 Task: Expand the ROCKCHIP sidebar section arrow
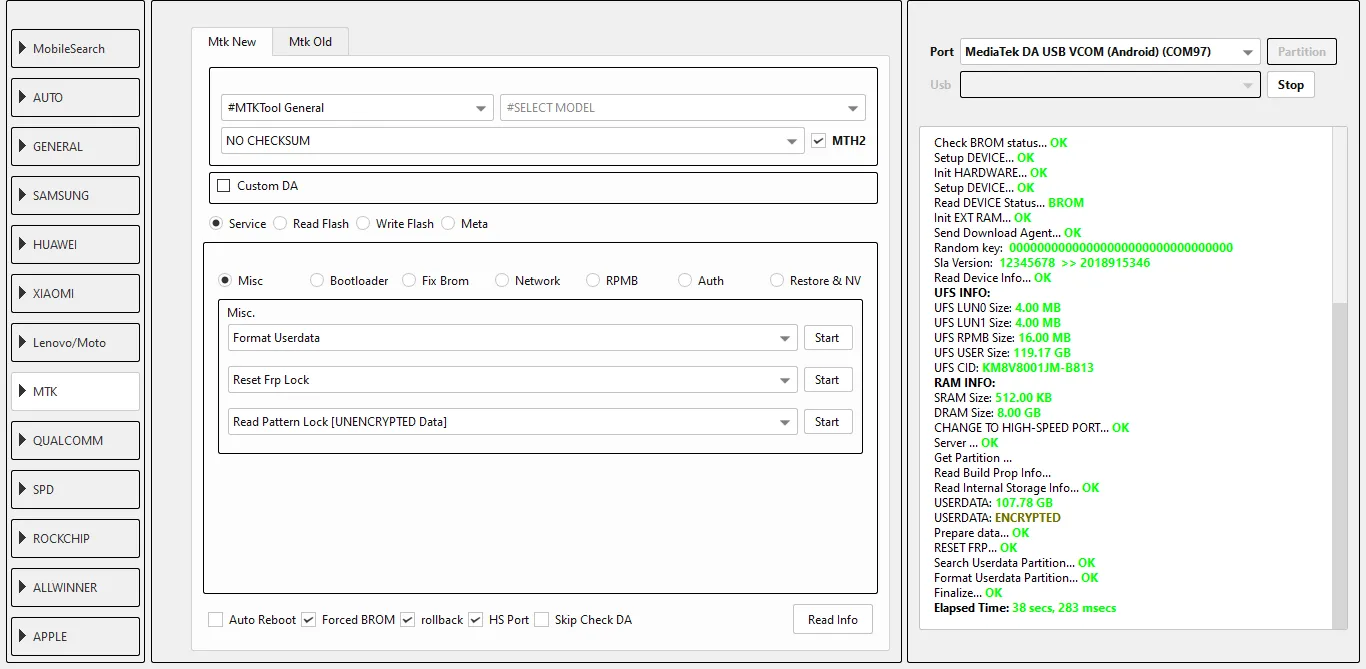pos(23,538)
